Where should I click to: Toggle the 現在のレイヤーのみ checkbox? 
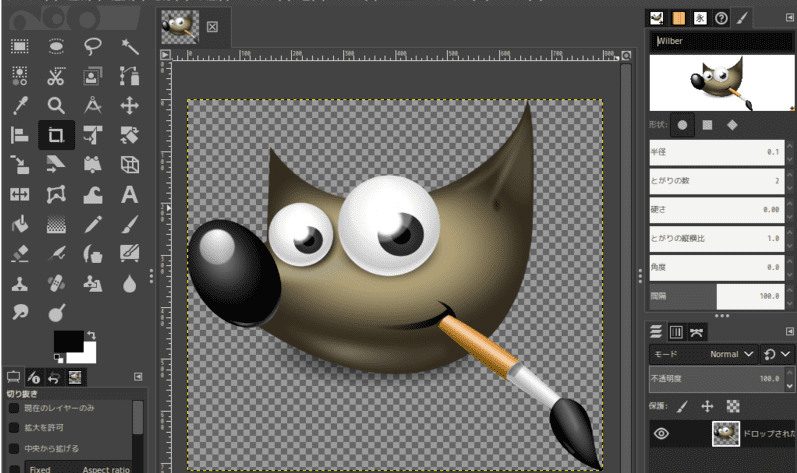(x=14, y=408)
